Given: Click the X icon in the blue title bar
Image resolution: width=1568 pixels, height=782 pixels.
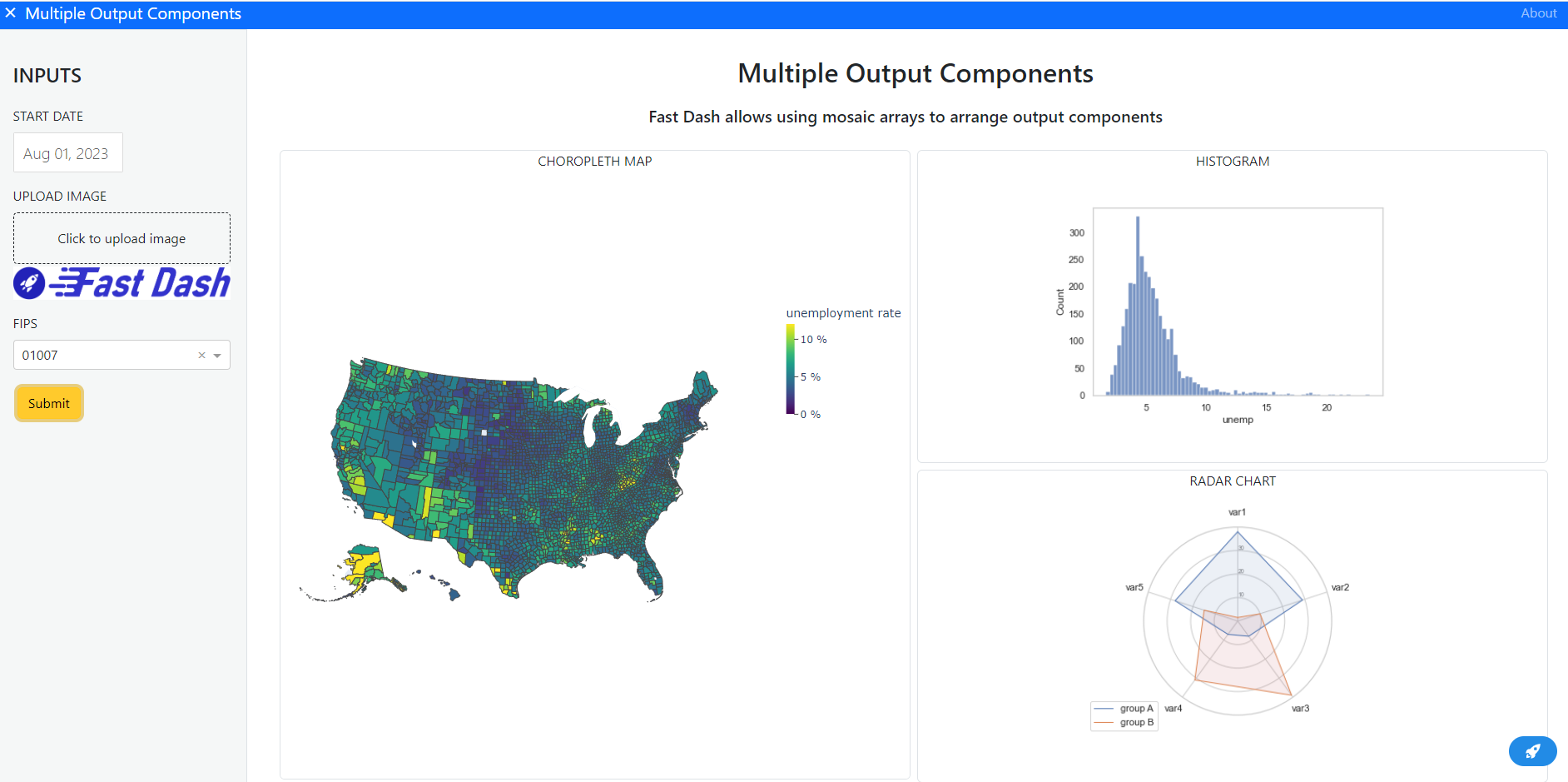Looking at the screenshot, I should [x=11, y=13].
